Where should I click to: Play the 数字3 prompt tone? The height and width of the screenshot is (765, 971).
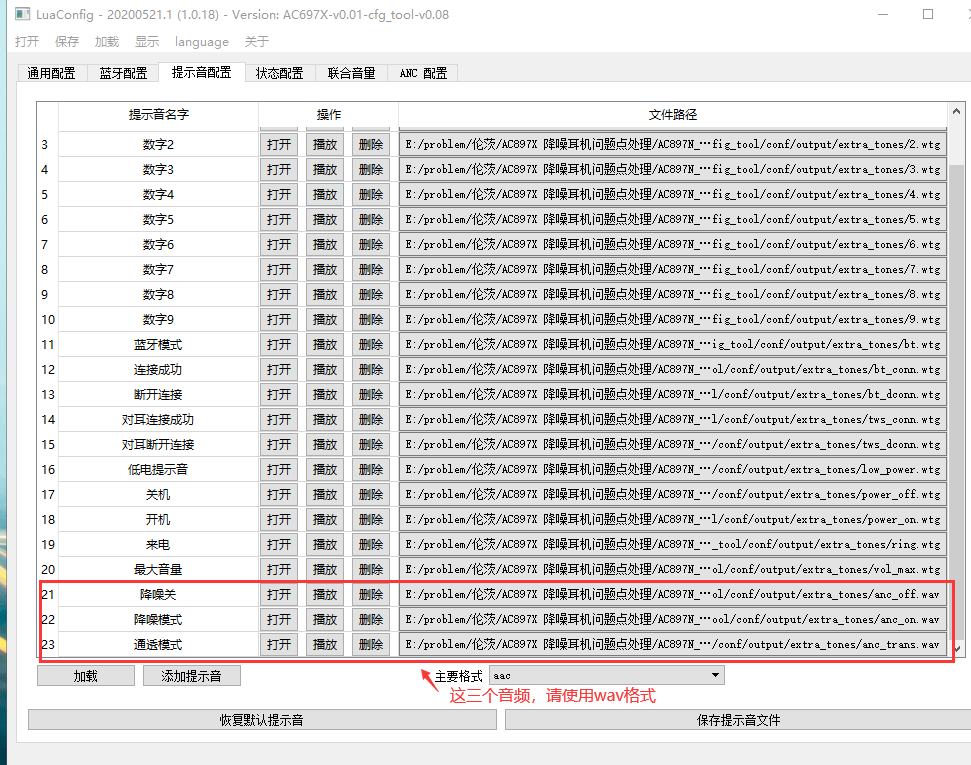(x=324, y=170)
